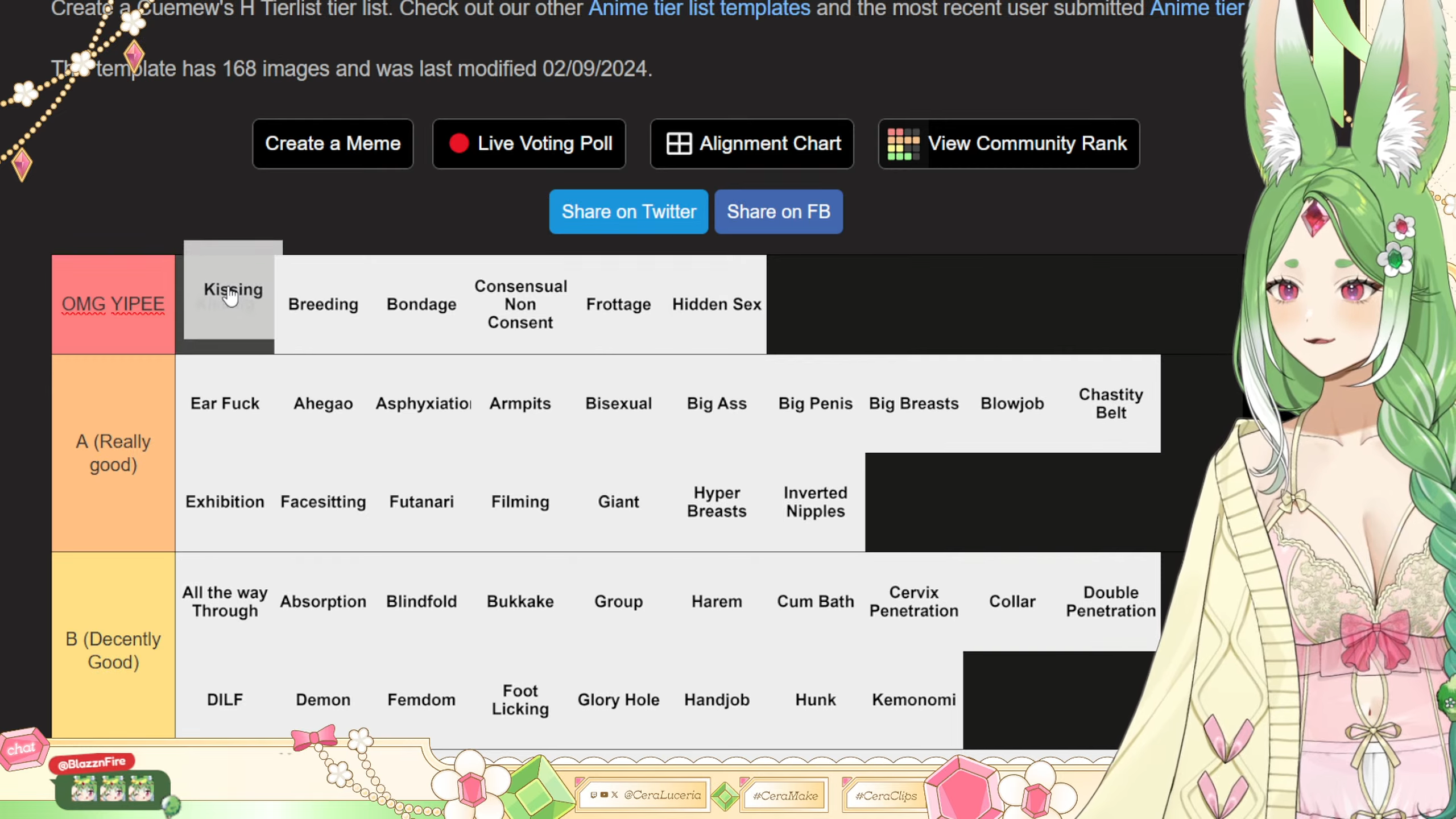The image size is (1456, 819).
Task: Follow the Anime tier list templates link
Action: [x=699, y=9]
